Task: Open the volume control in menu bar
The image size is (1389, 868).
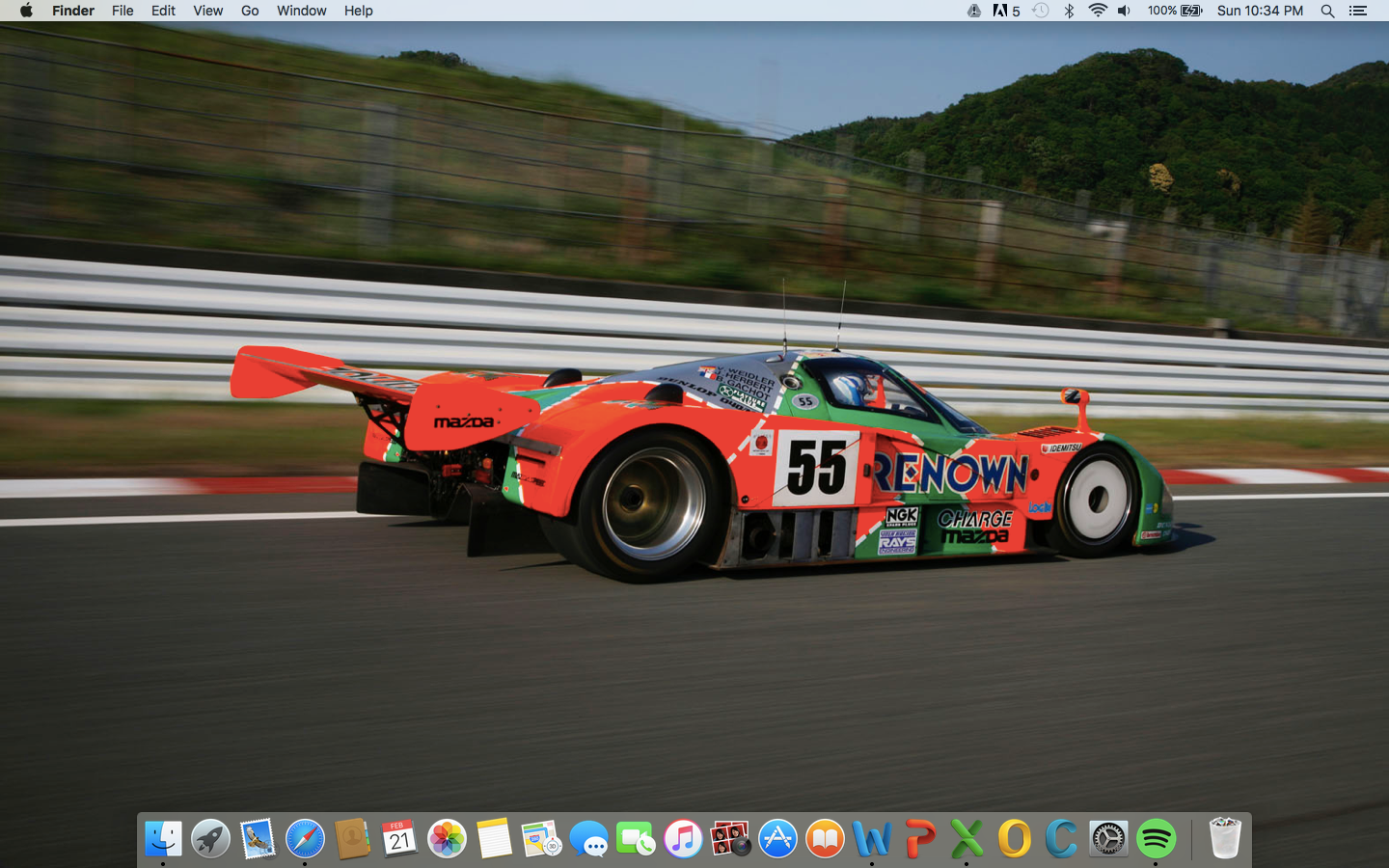Action: click(1124, 11)
